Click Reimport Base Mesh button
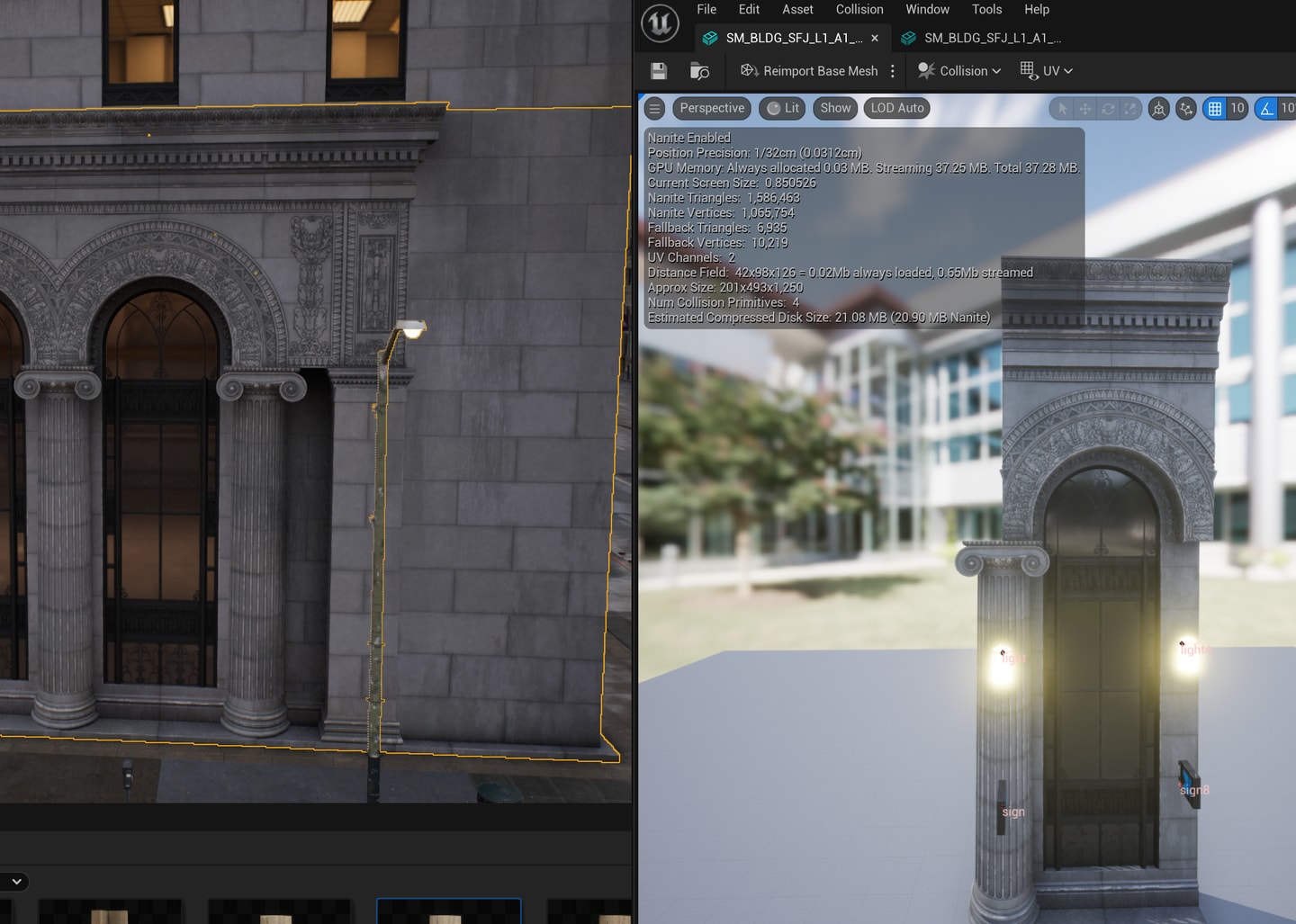This screenshot has height=924, width=1296. 809,71
